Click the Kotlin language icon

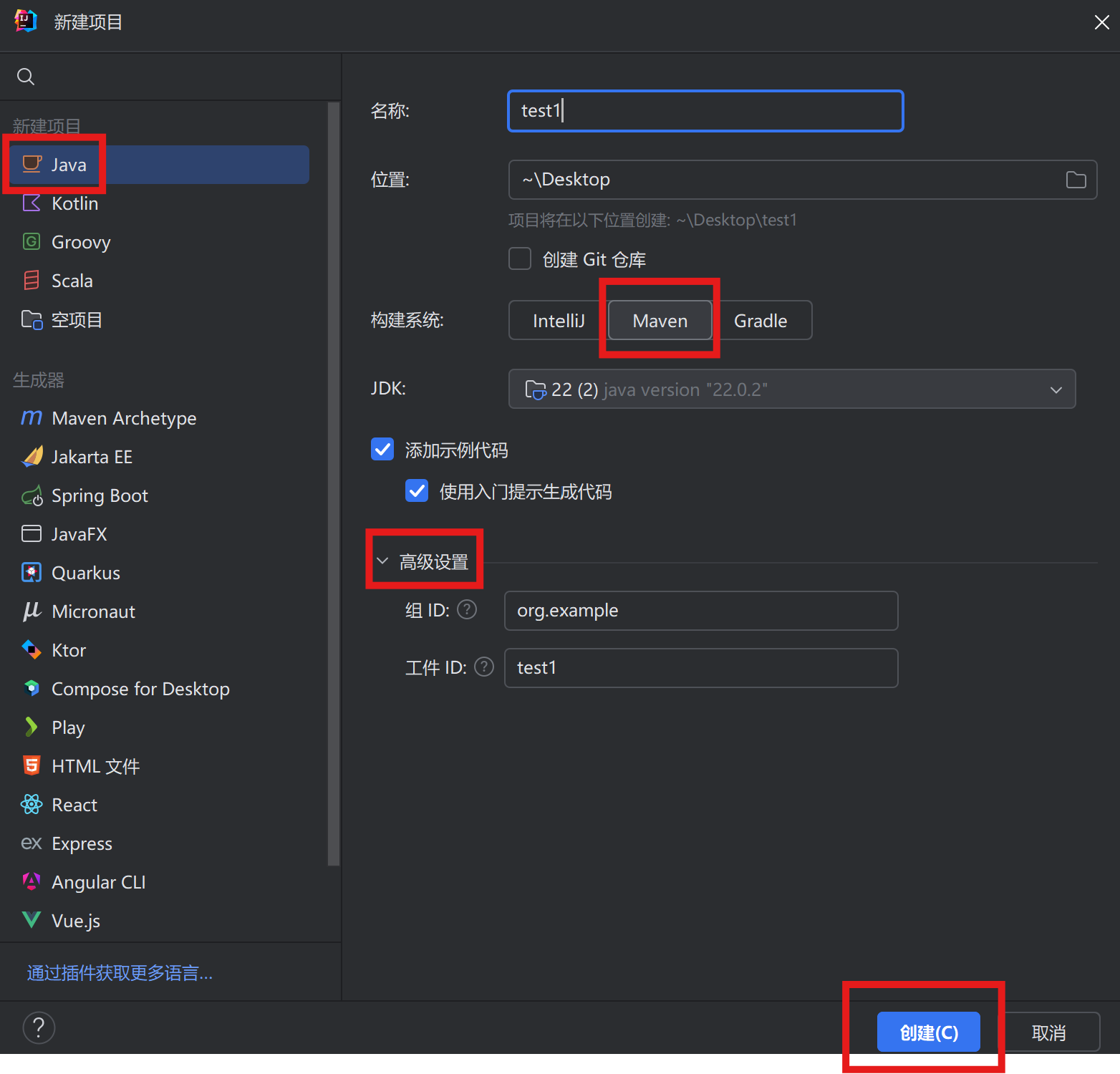pos(32,203)
